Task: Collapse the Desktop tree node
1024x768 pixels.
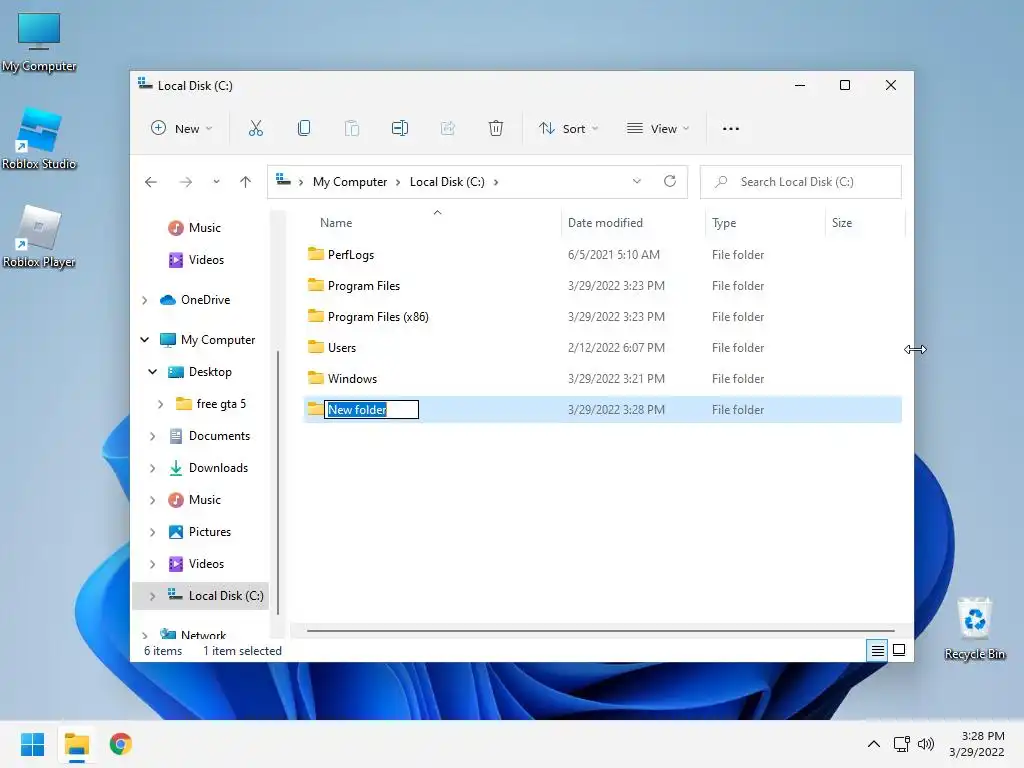Action: pyautogui.click(x=153, y=372)
